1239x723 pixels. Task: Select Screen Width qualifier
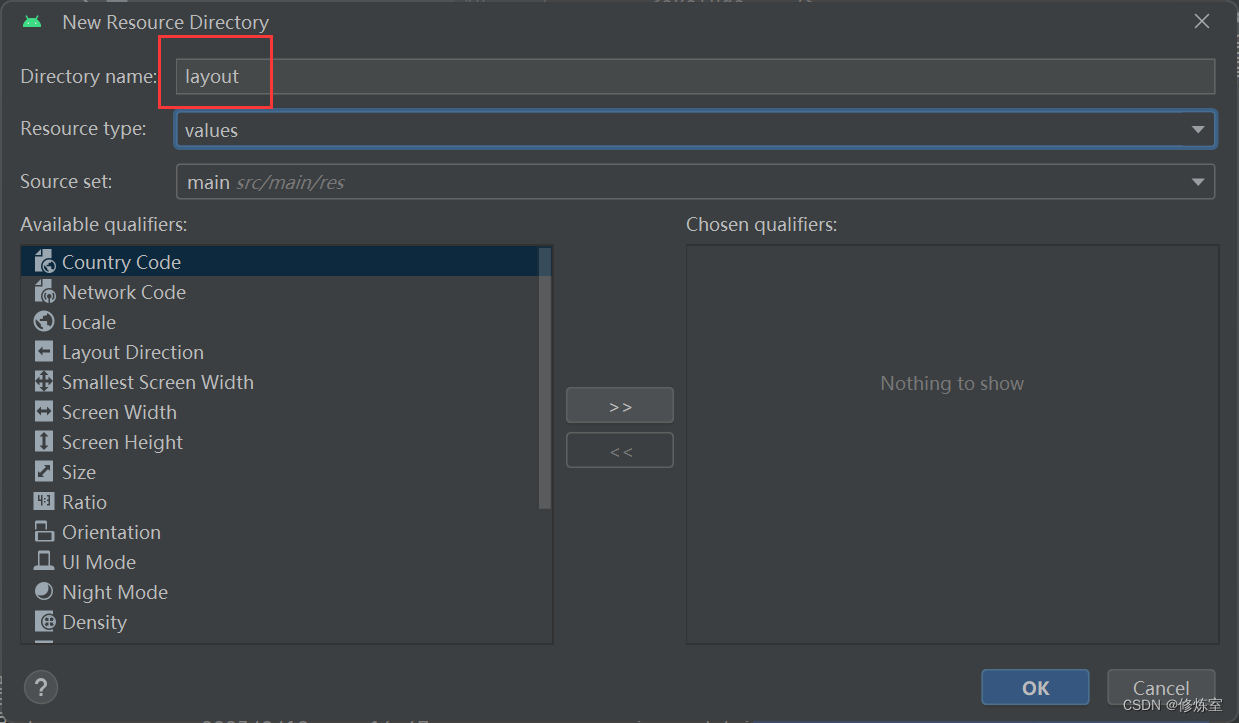point(280,412)
